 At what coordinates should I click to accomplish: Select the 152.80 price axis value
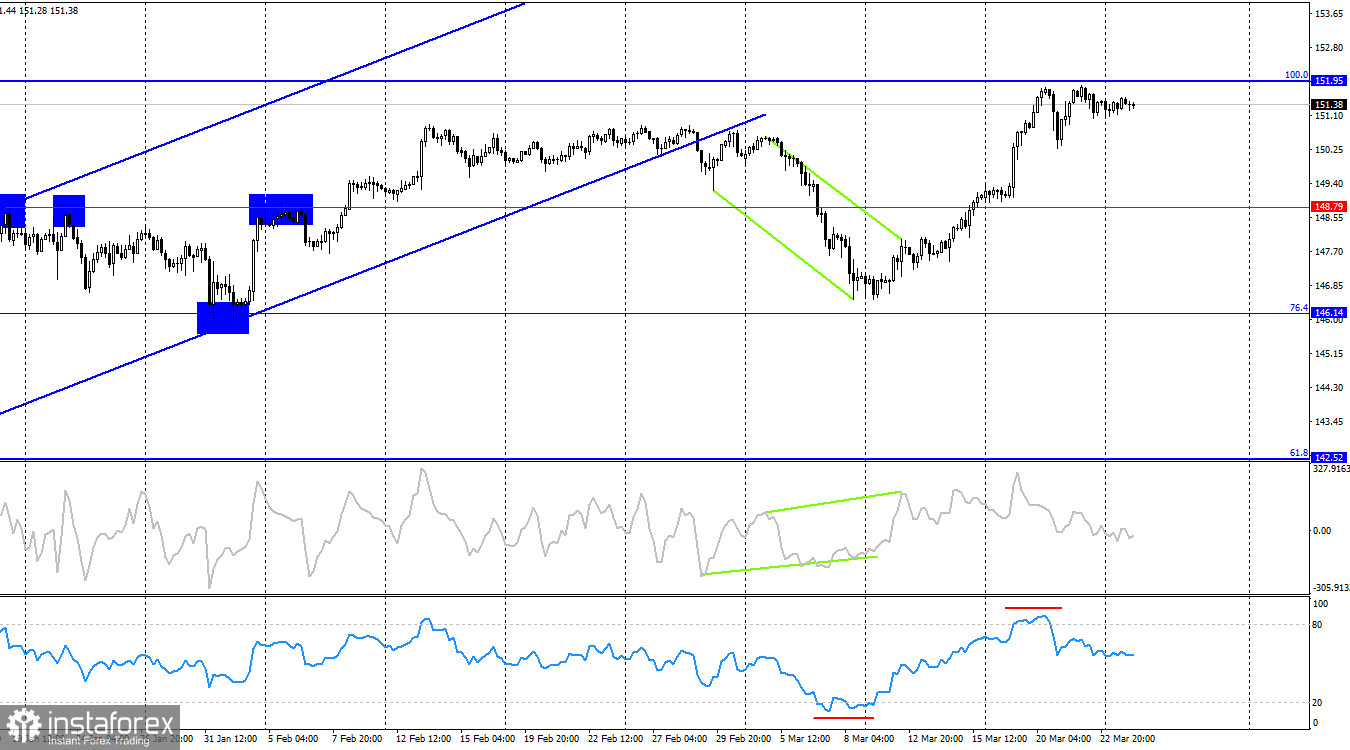[1329, 48]
